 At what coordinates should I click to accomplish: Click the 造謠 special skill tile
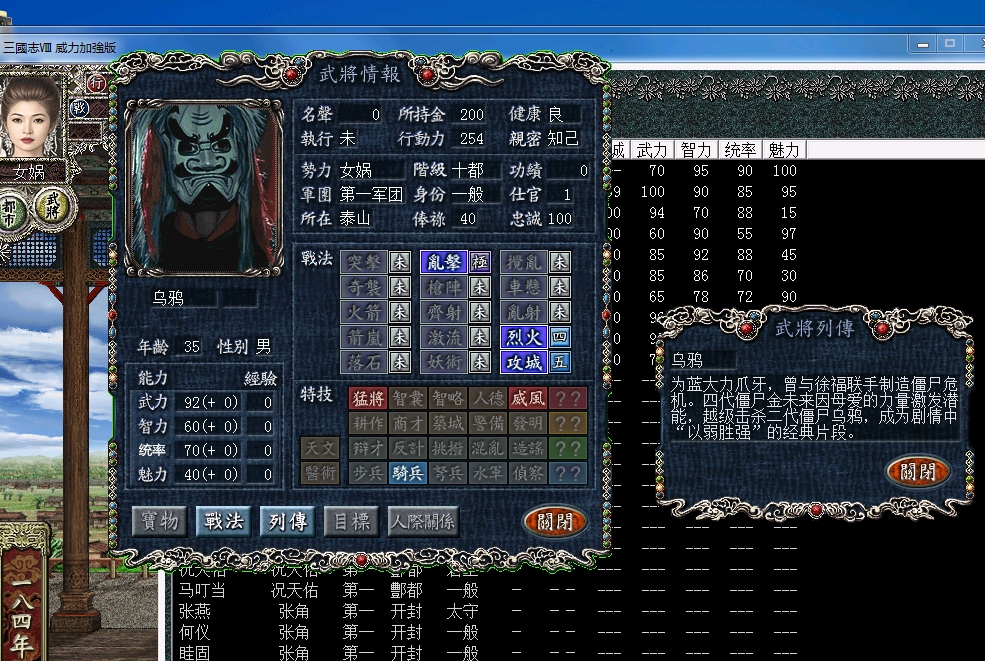click(x=528, y=448)
